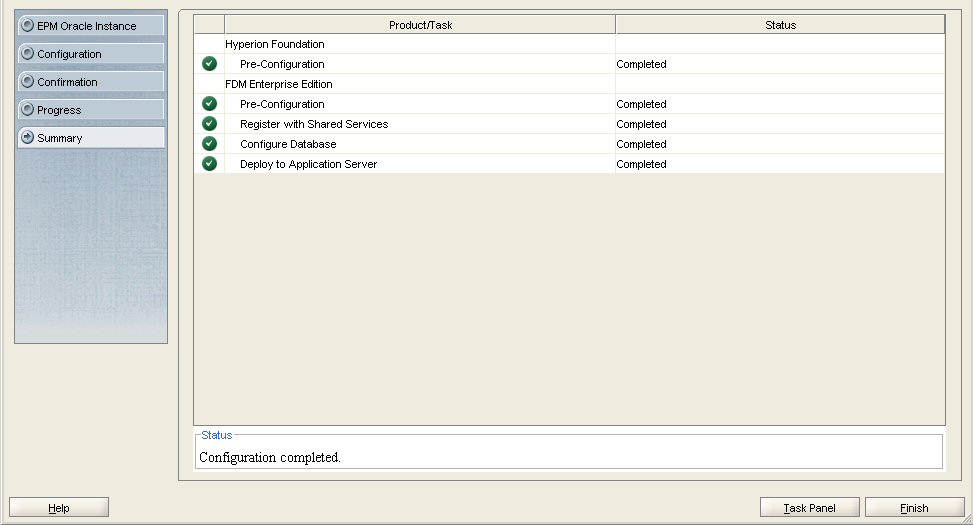The width and height of the screenshot is (973, 525).
Task: Select the FDM Enterprise Edition row
Action: [570, 84]
